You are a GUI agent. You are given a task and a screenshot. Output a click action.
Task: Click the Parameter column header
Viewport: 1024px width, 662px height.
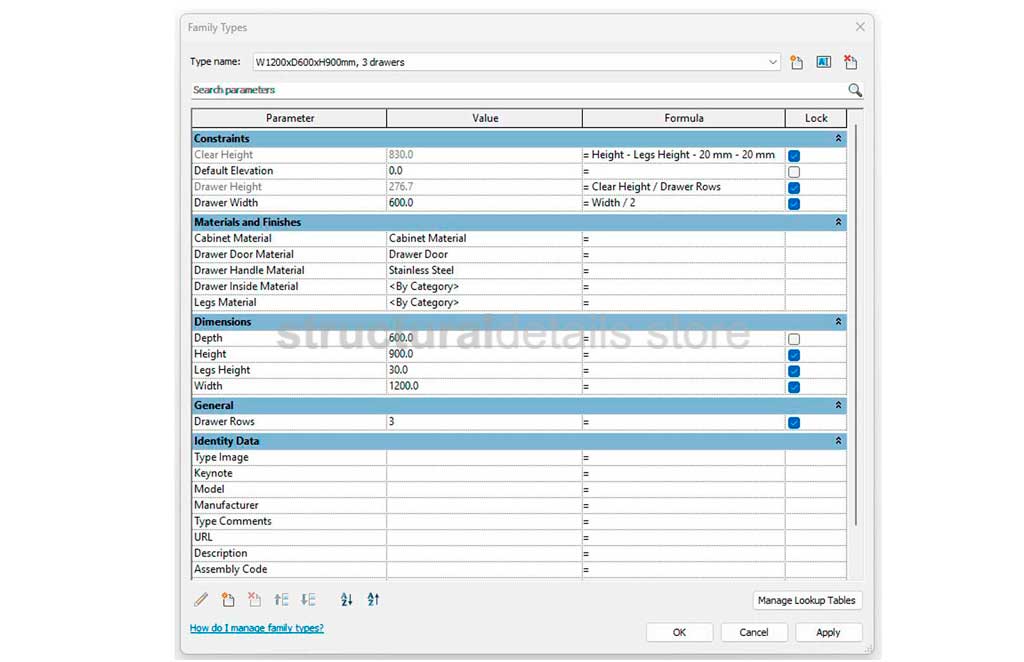click(290, 118)
